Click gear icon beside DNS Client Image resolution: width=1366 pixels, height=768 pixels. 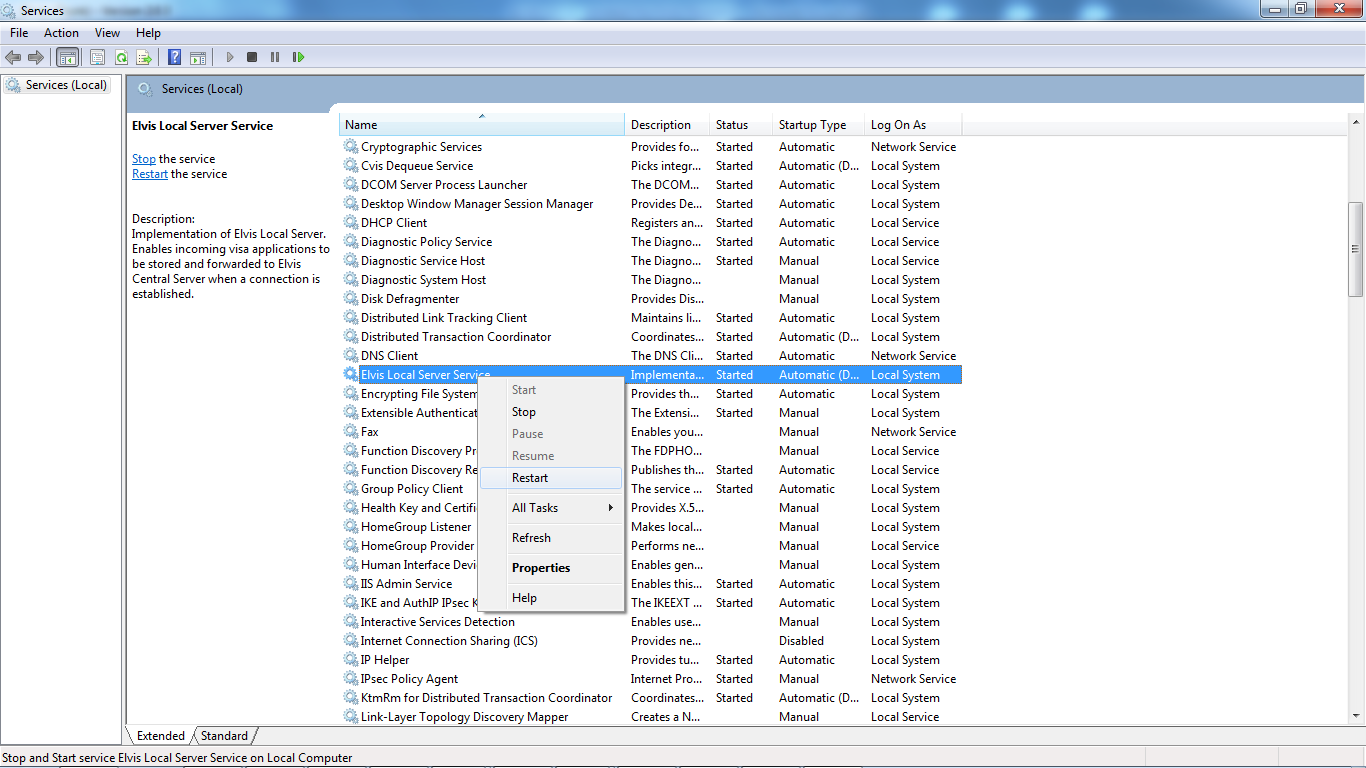coord(351,356)
